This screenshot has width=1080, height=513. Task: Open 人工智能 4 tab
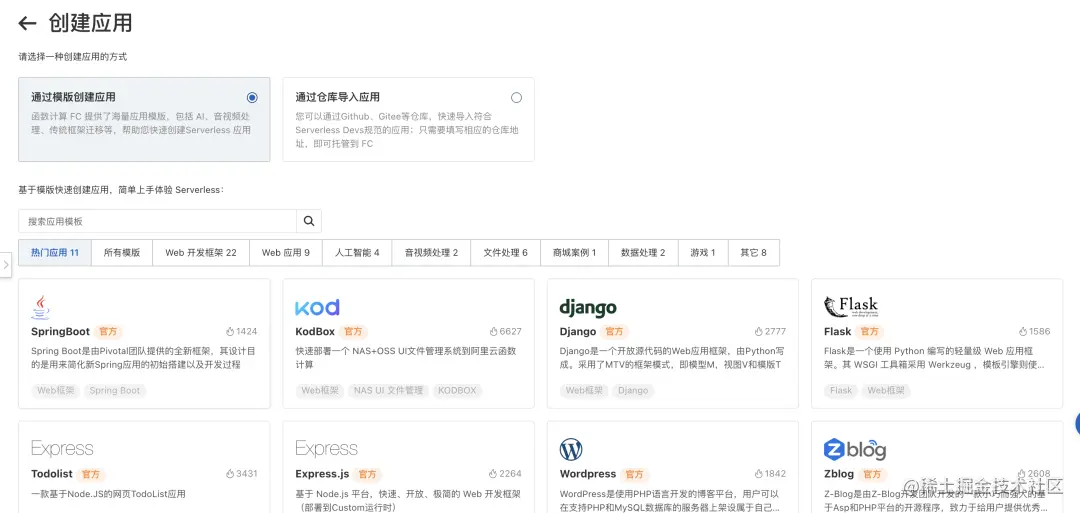[357, 253]
